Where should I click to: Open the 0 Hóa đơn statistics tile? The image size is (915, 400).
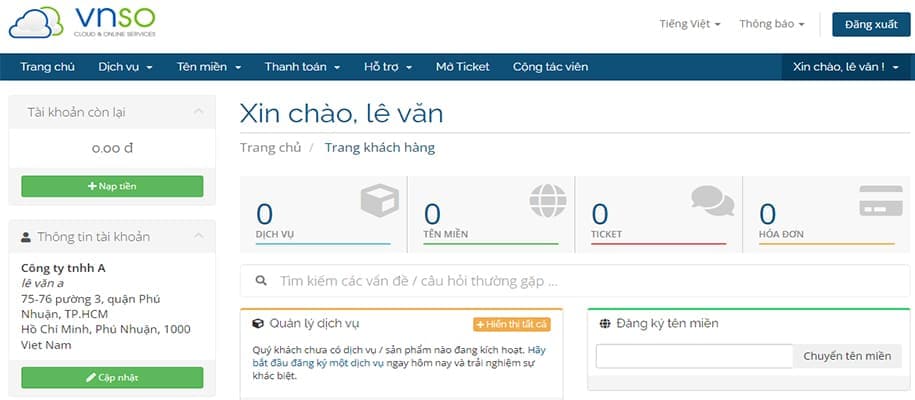point(826,214)
